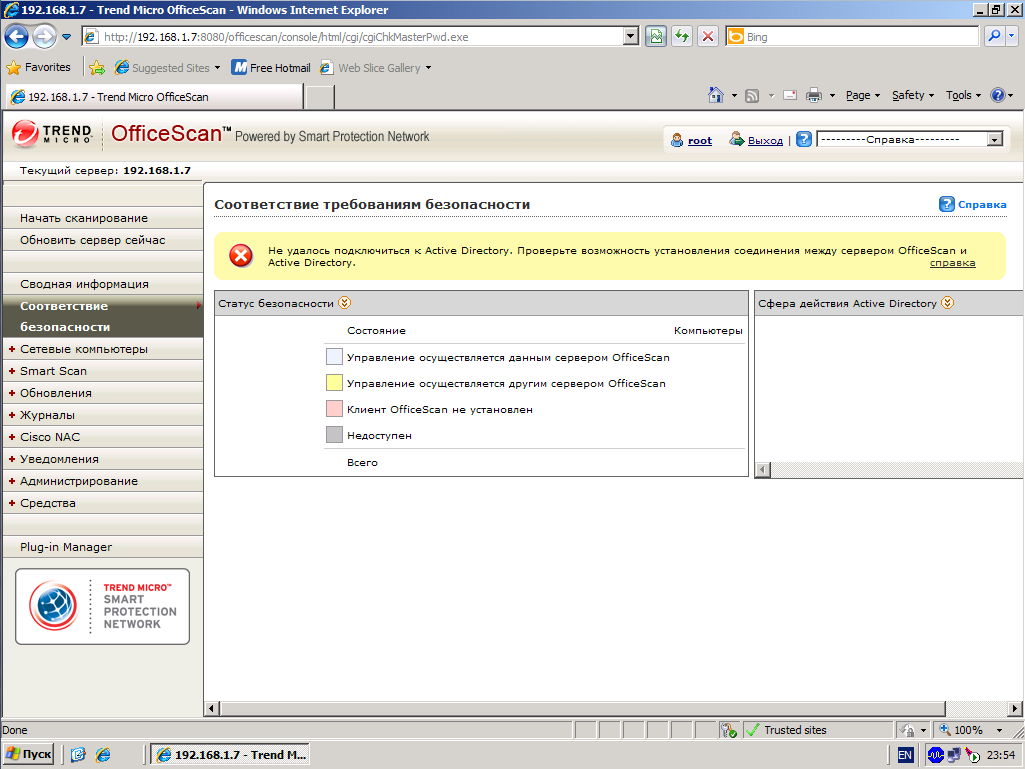Image resolution: width=1025 pixels, height=769 pixels.
Task: Collapse Сфера действия Active Directory chevron
Action: pos(947,303)
